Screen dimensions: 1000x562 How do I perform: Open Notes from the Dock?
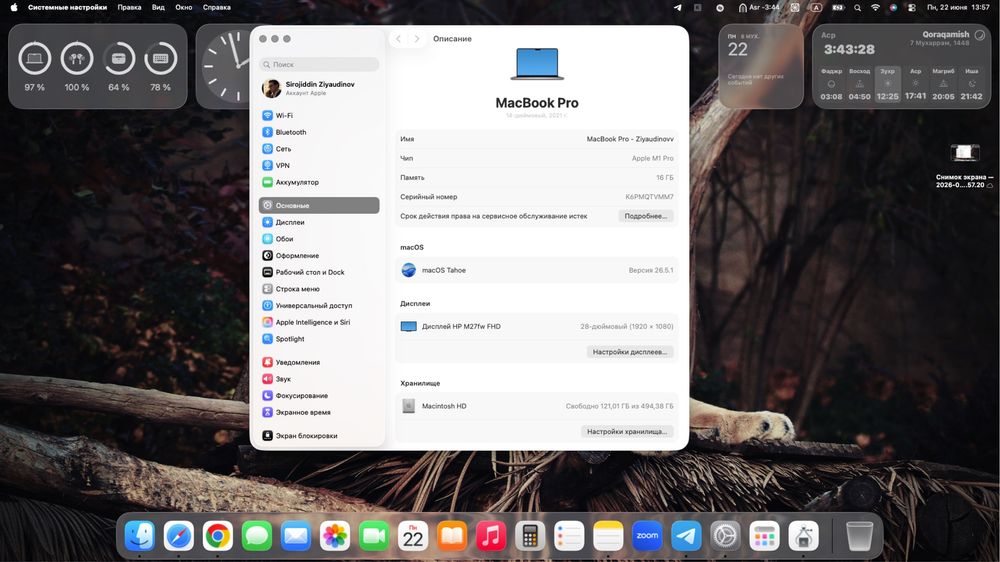pos(608,536)
